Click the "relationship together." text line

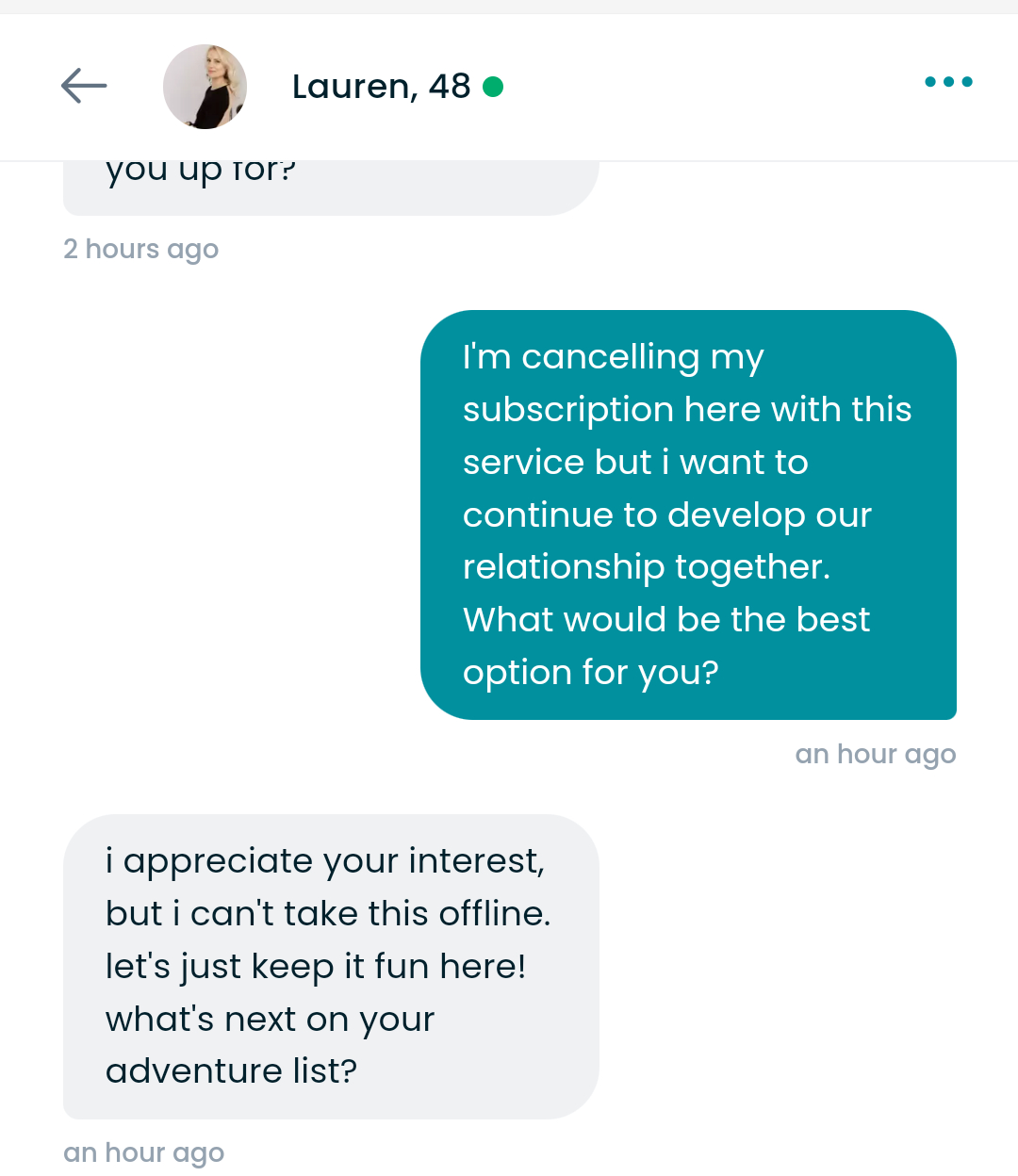pyautogui.click(x=647, y=567)
